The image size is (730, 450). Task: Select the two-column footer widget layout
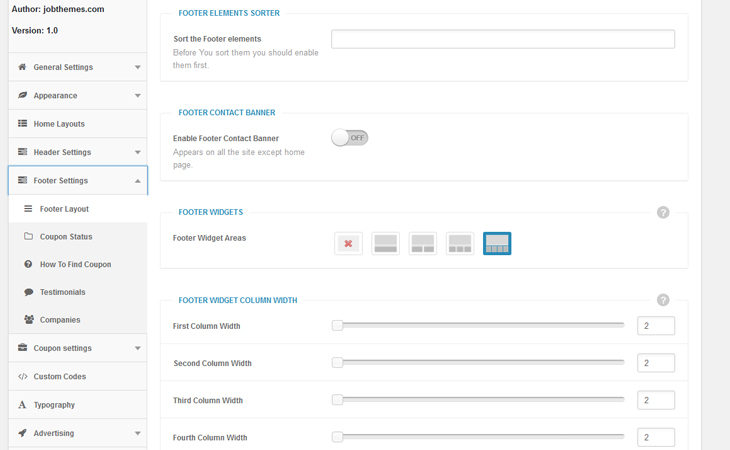point(423,243)
